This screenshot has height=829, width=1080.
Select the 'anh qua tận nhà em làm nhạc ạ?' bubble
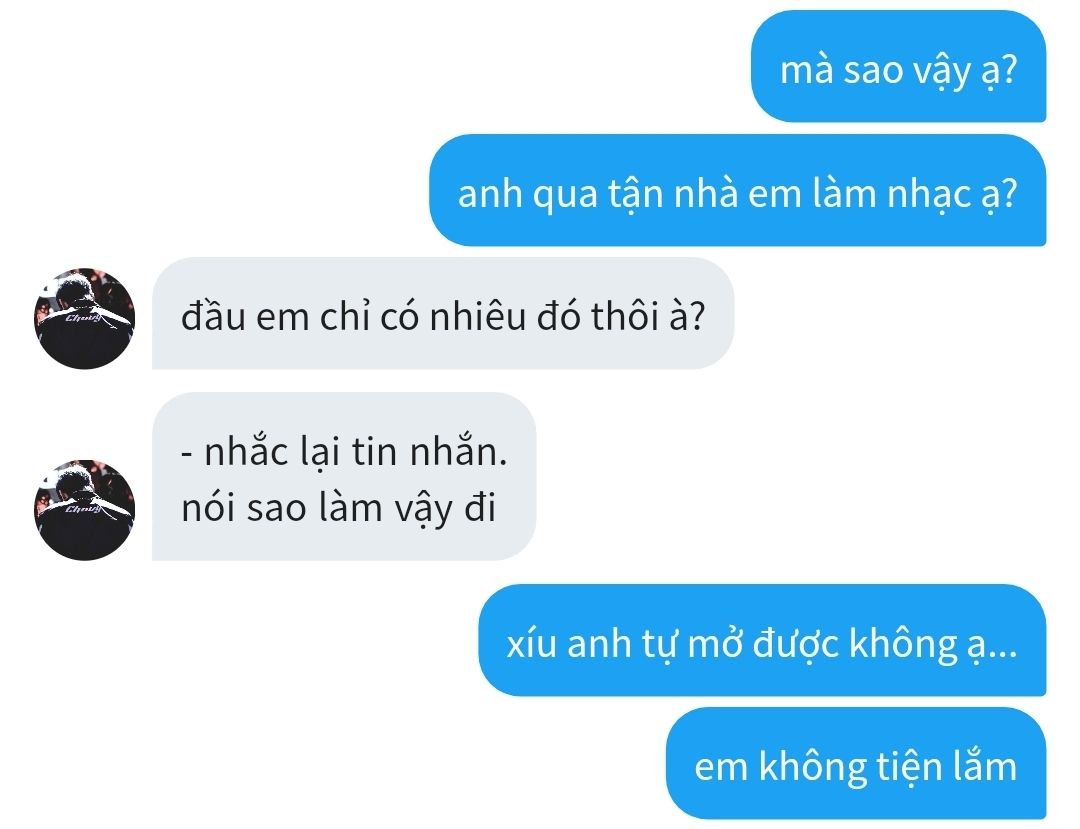click(738, 190)
